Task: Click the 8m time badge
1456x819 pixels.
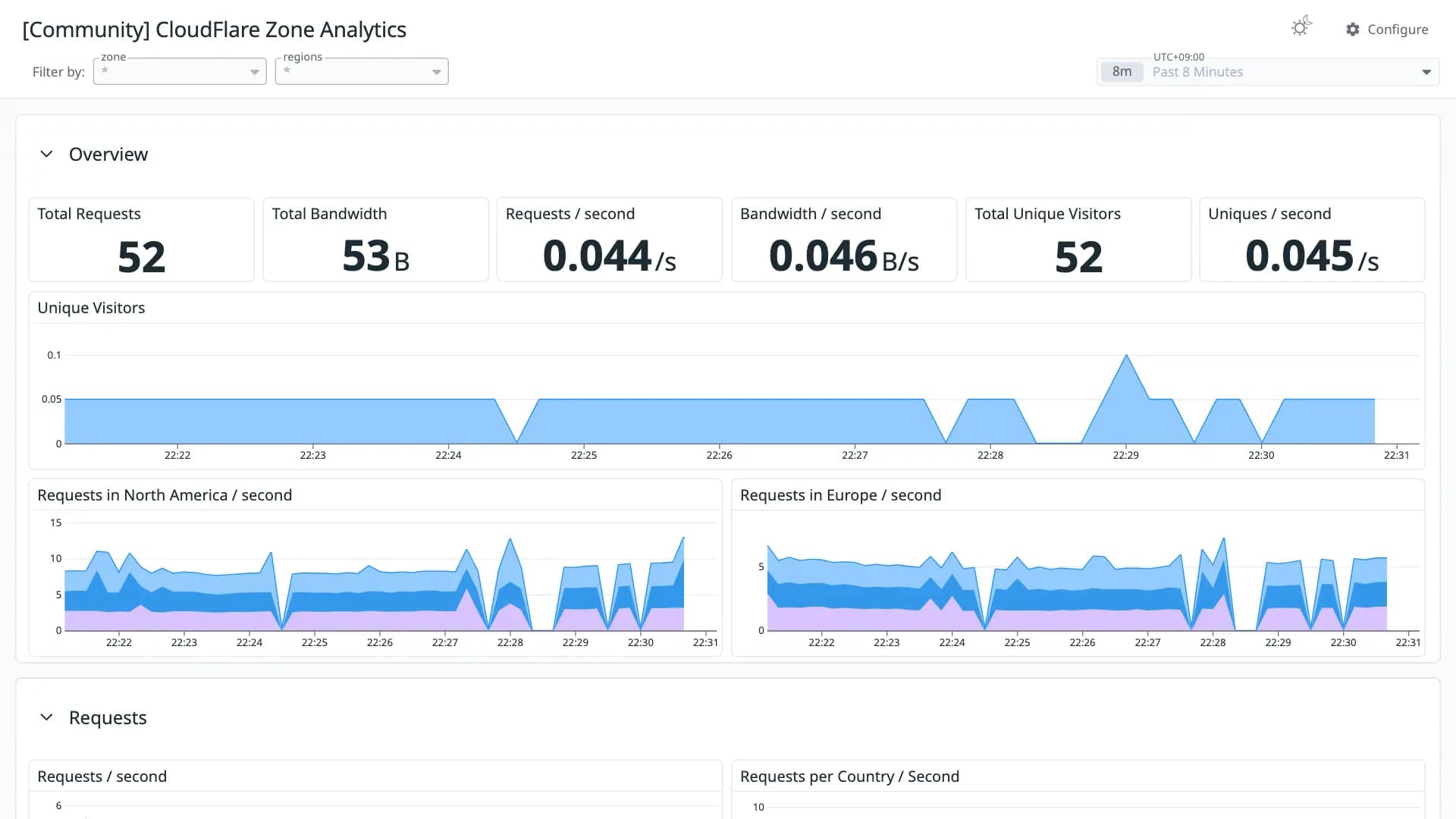Action: pyautogui.click(x=1122, y=71)
